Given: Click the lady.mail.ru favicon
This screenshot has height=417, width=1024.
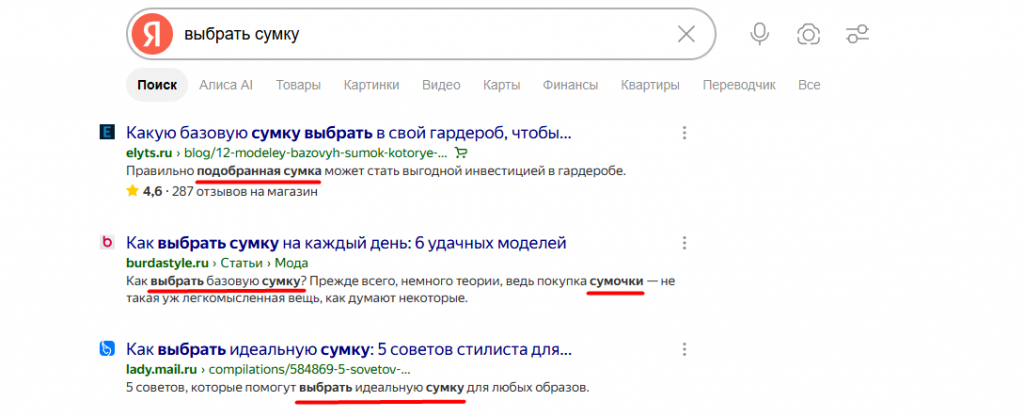Looking at the screenshot, I should [106, 348].
